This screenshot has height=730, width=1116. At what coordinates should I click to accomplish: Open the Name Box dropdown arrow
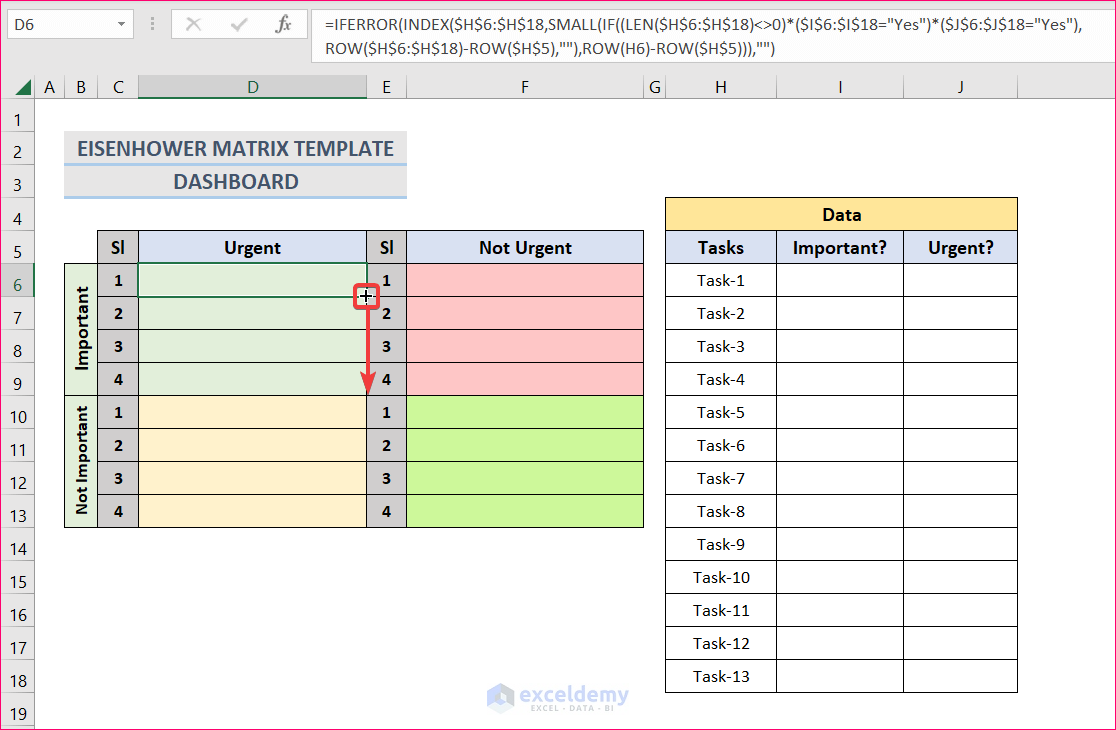[x=121, y=25]
